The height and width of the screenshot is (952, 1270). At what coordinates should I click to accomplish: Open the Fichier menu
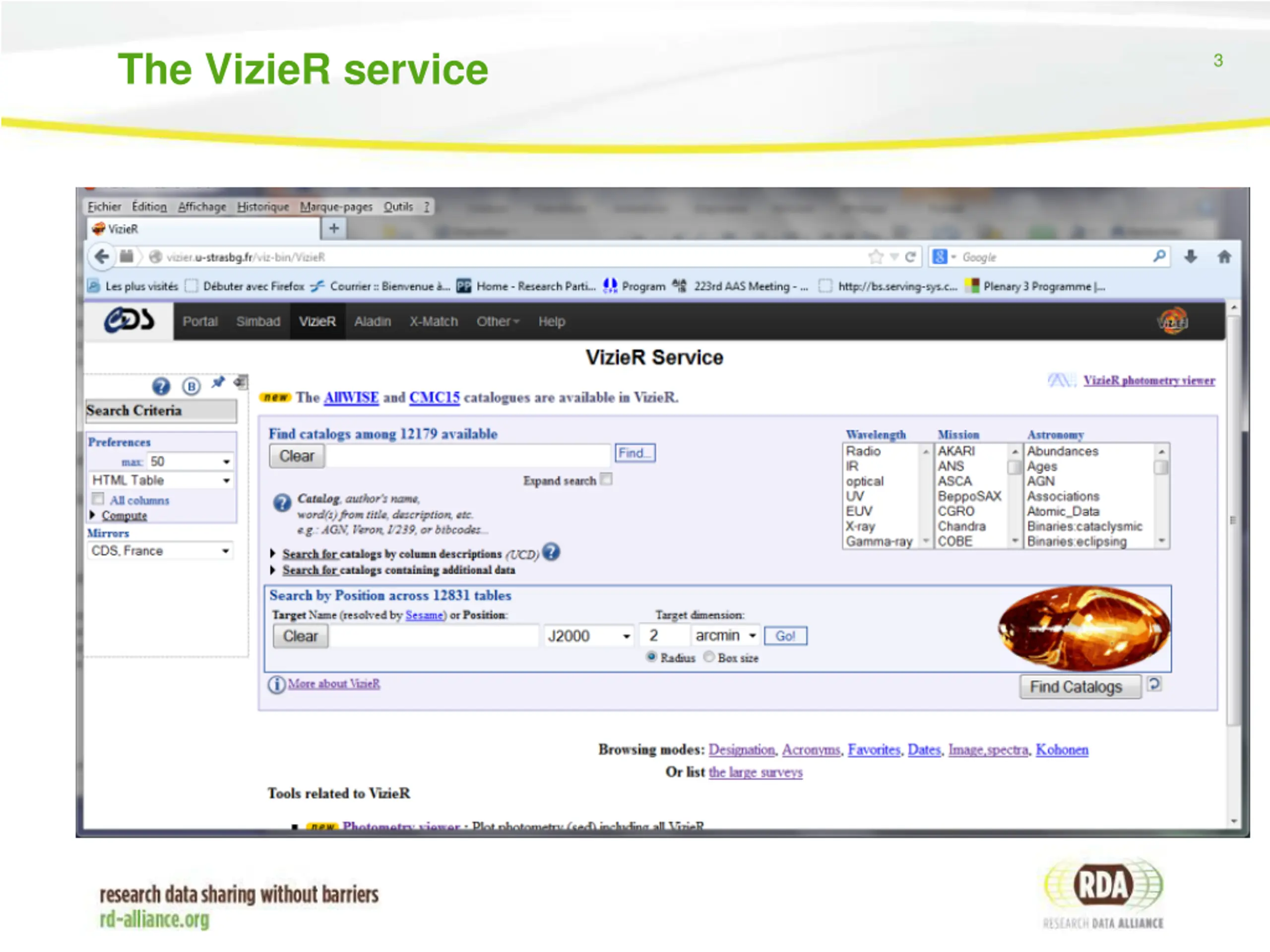(104, 207)
